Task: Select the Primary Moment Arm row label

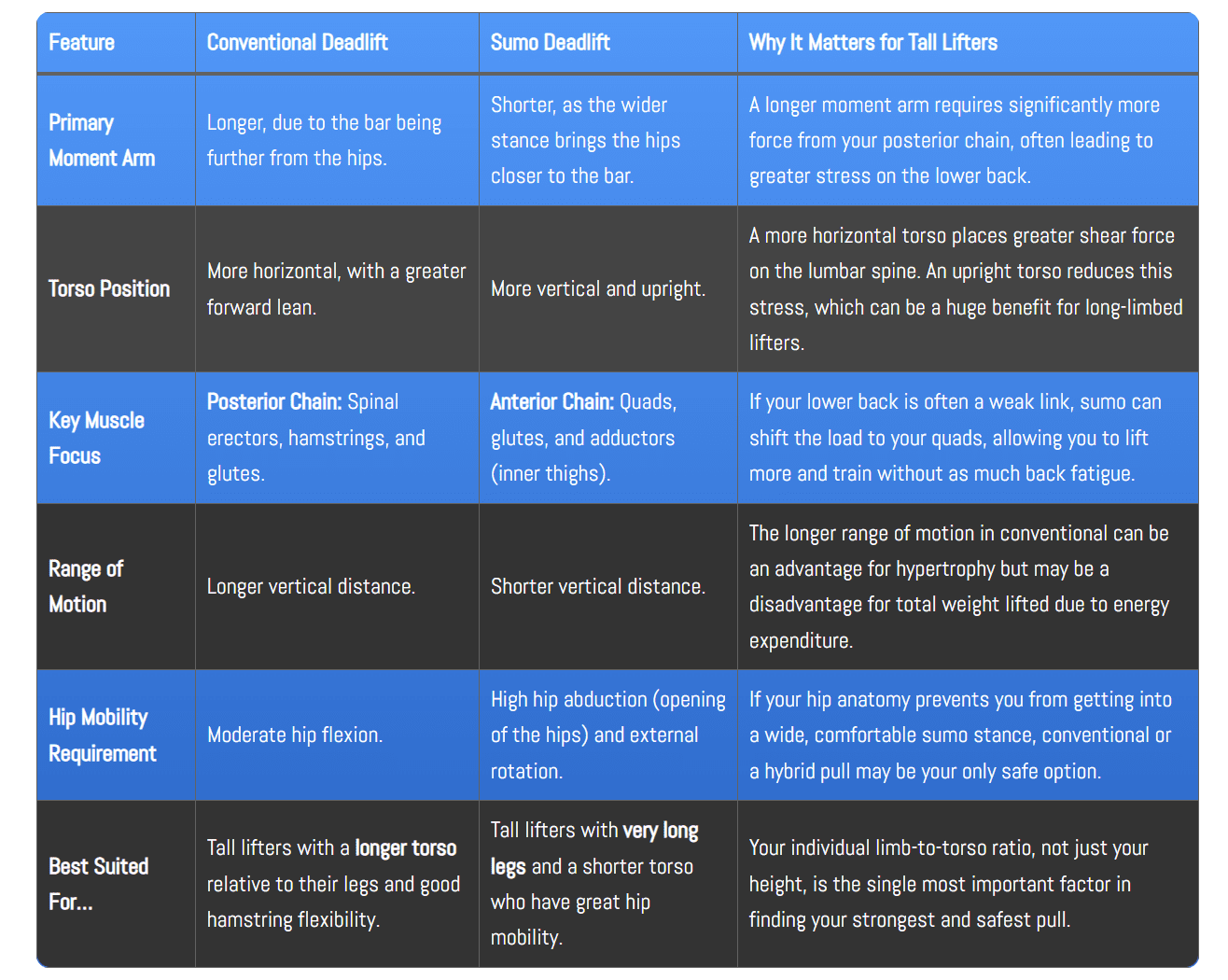Action: 102,141
